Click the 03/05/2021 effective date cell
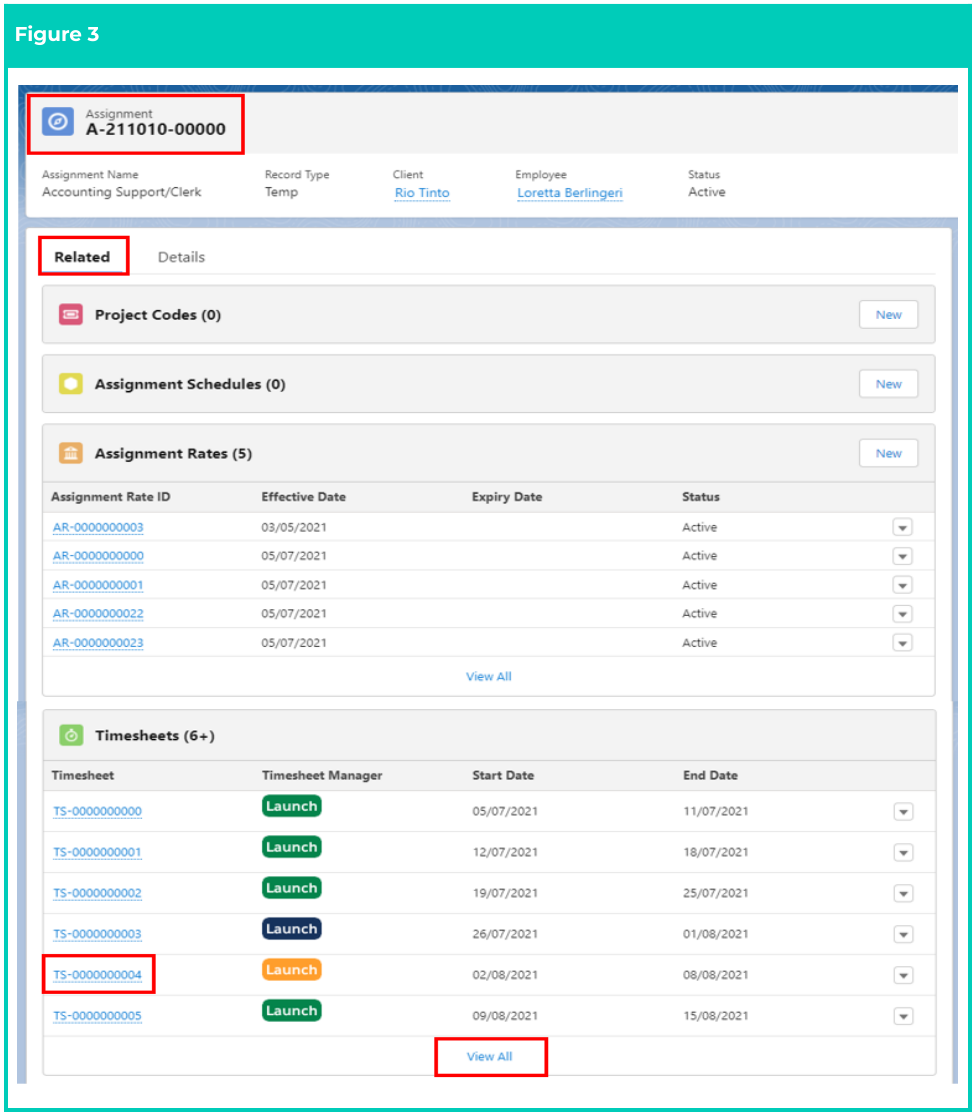 (x=294, y=527)
